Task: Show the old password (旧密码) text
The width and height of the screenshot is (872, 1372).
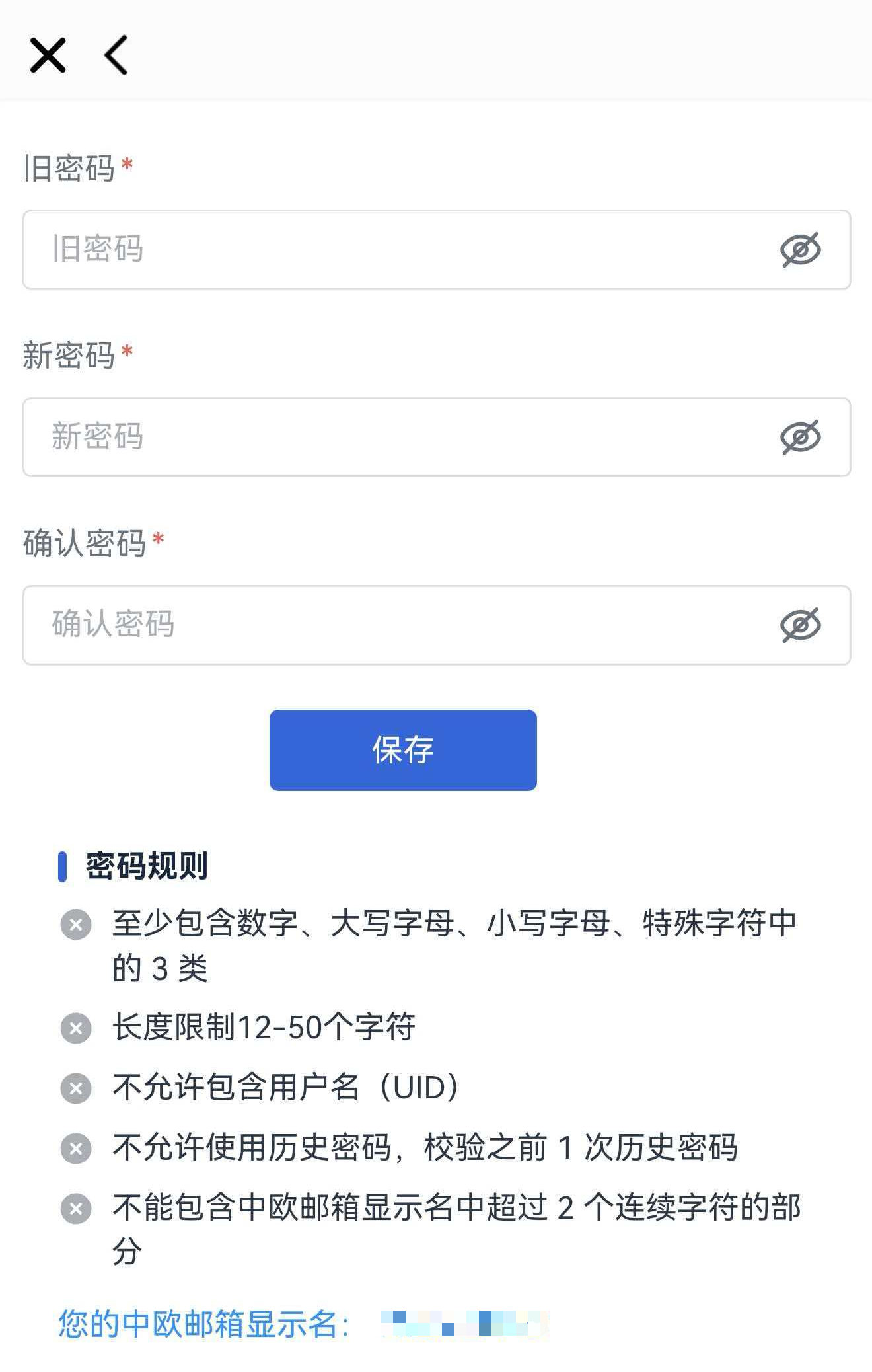Action: pyautogui.click(x=800, y=250)
